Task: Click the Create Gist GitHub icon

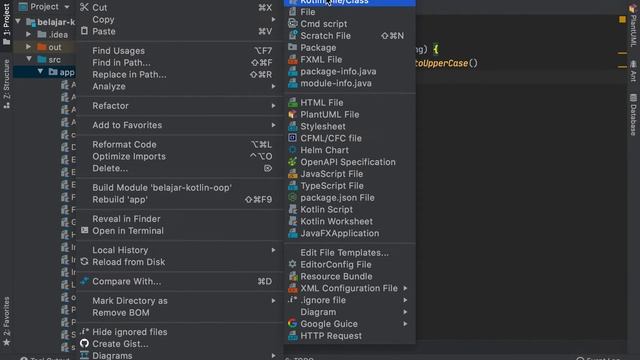Action: click(x=84, y=343)
